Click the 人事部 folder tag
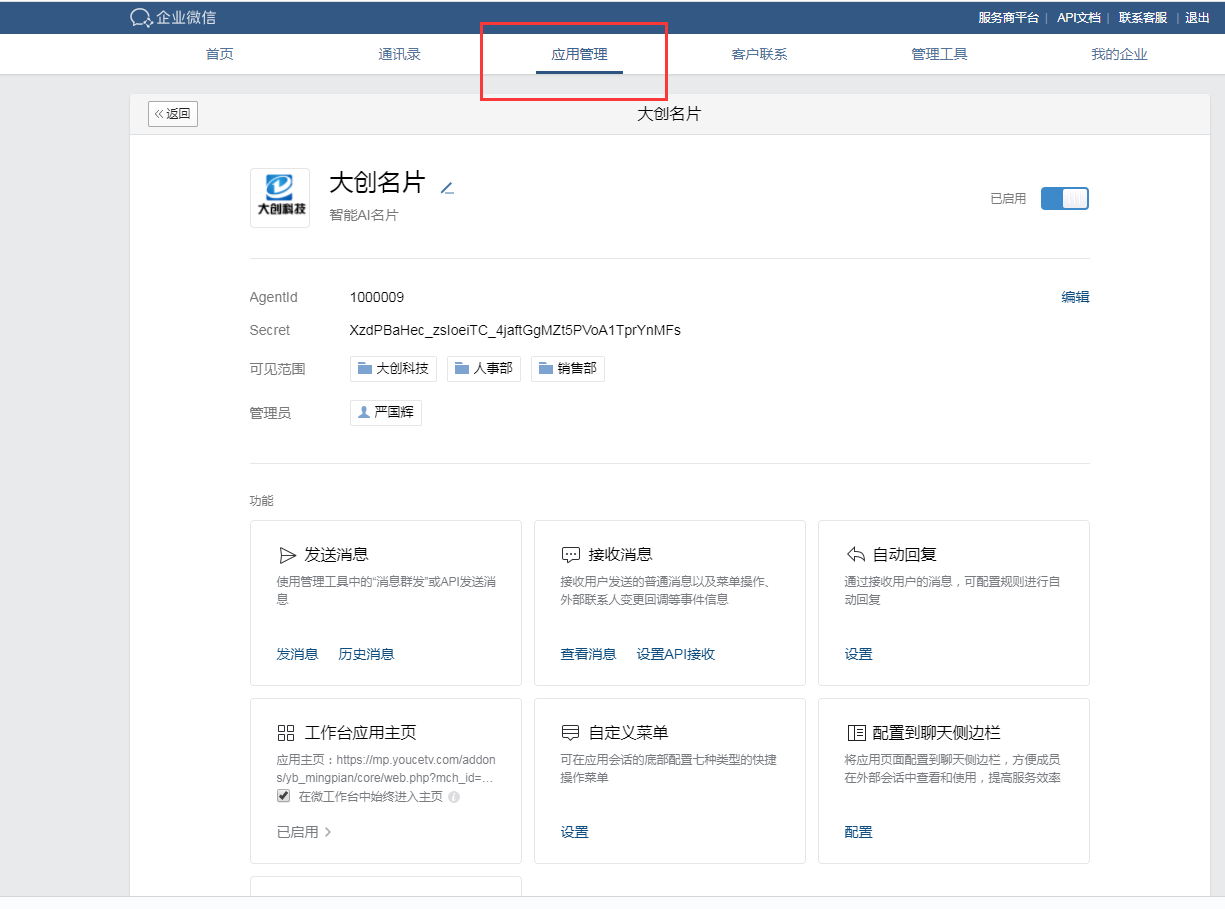This screenshot has width=1225, height=909. pos(484,369)
